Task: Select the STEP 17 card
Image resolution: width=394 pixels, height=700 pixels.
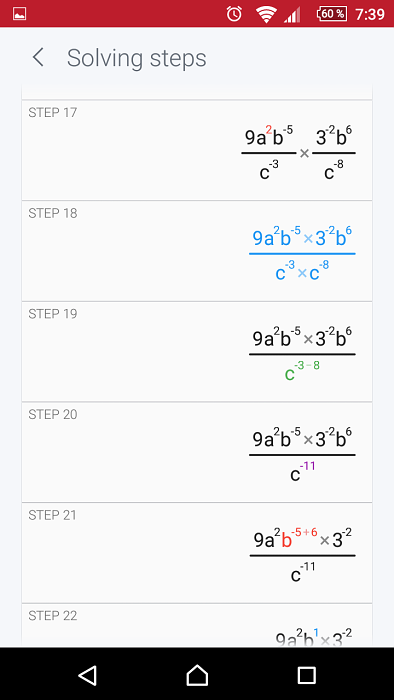Action: (197, 150)
